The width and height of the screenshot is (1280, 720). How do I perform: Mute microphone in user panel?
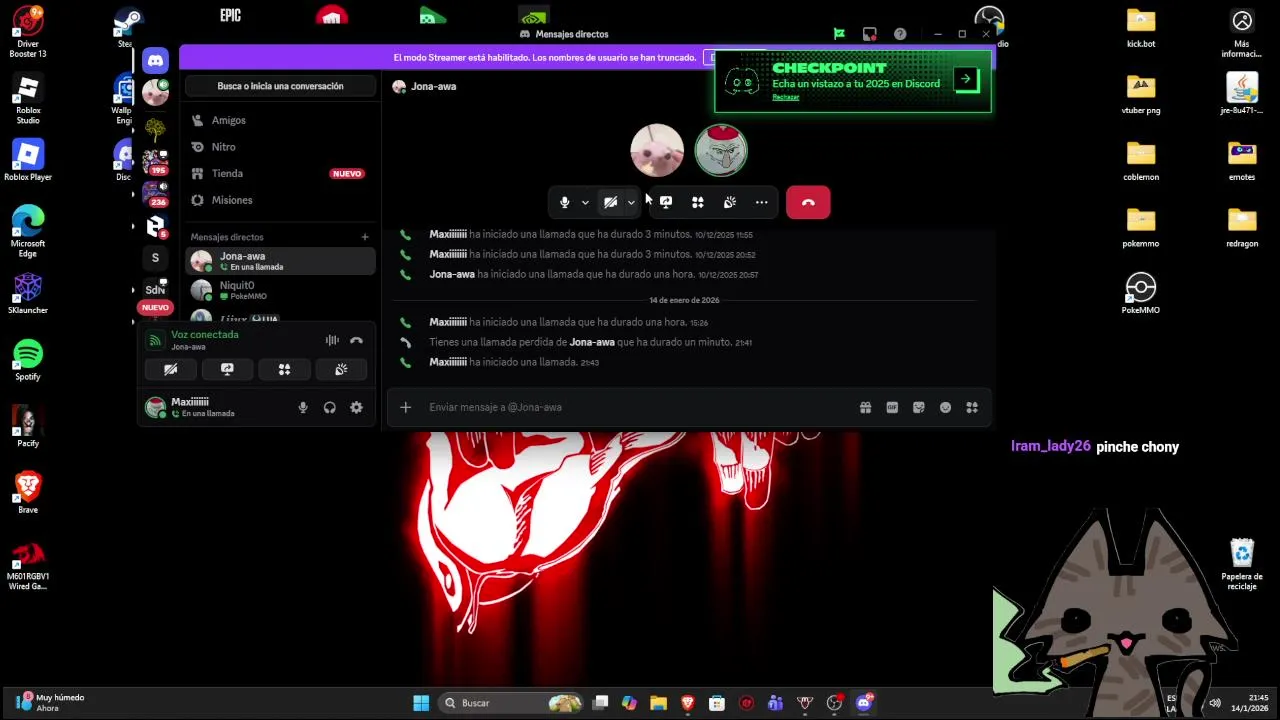click(x=303, y=407)
